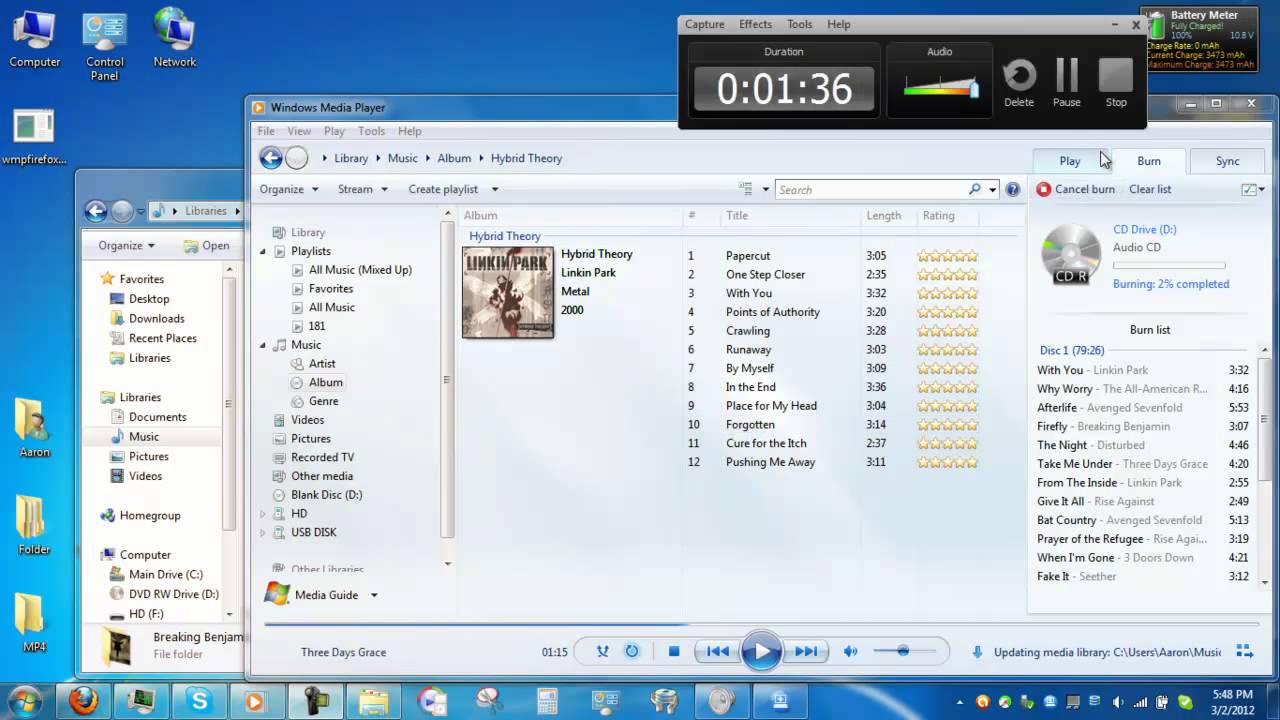Open the View options icon beside the search box
This screenshot has height=720, width=1280.
pos(745,189)
